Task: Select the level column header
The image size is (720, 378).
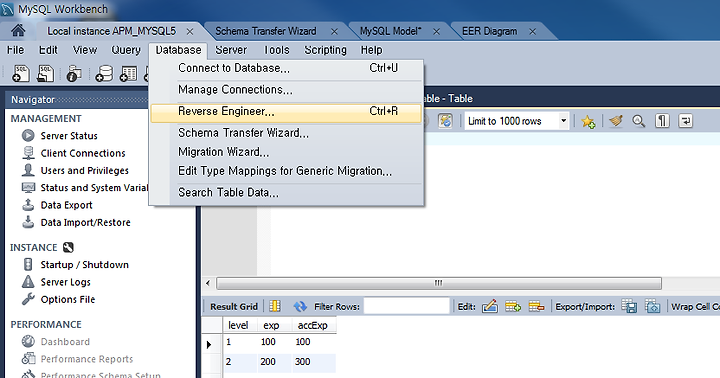Action: [238, 325]
